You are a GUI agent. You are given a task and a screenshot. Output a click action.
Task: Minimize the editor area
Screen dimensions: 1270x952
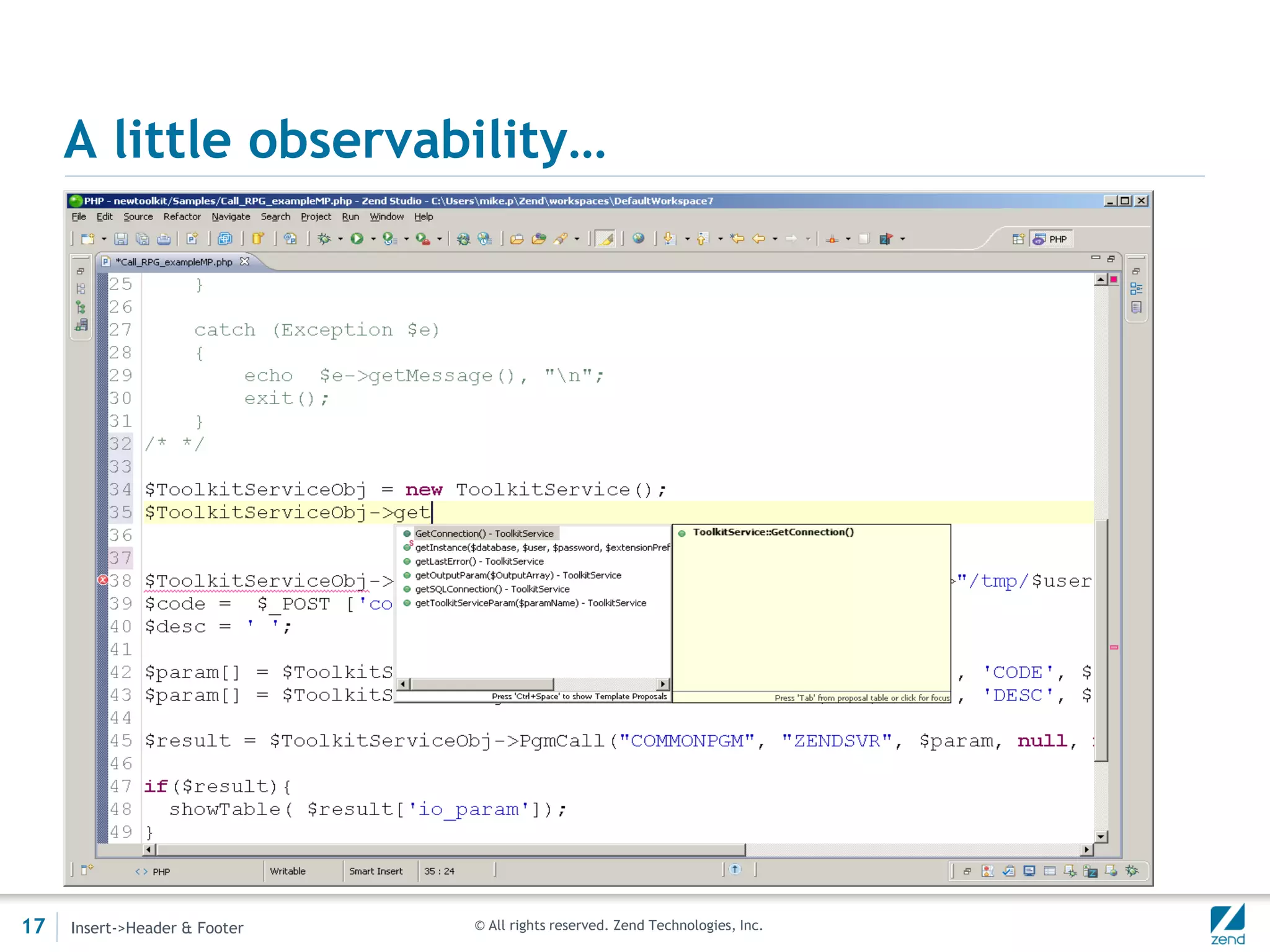click(x=1096, y=258)
